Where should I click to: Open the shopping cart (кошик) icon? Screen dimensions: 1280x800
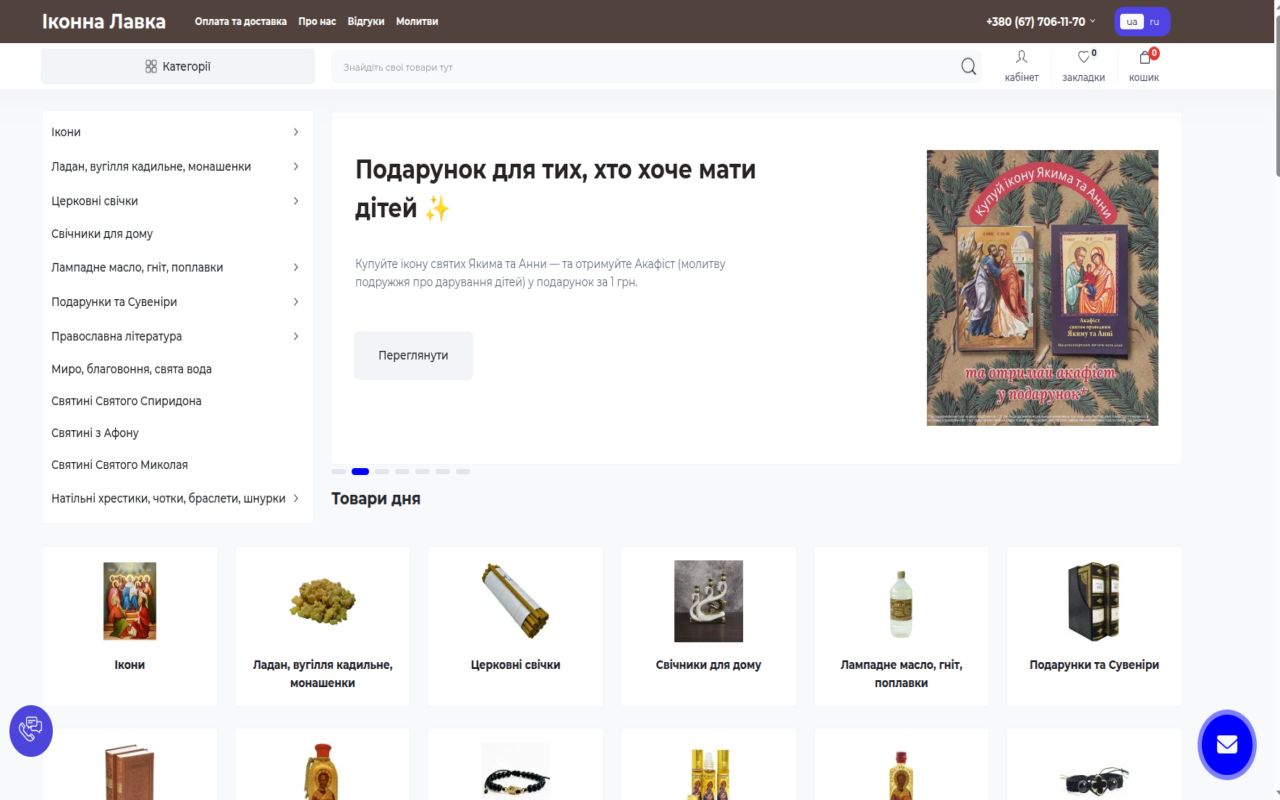pos(1145,58)
